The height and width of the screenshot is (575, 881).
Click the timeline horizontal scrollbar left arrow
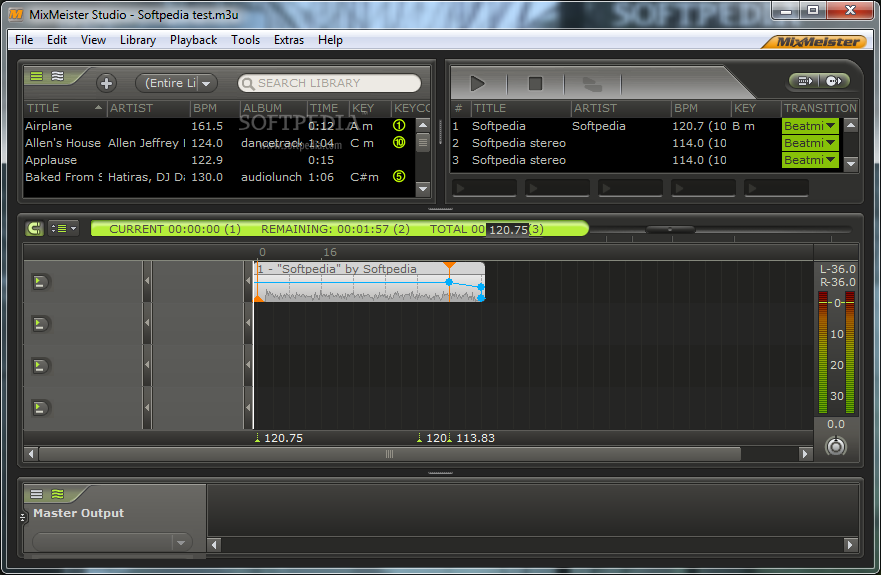point(31,454)
